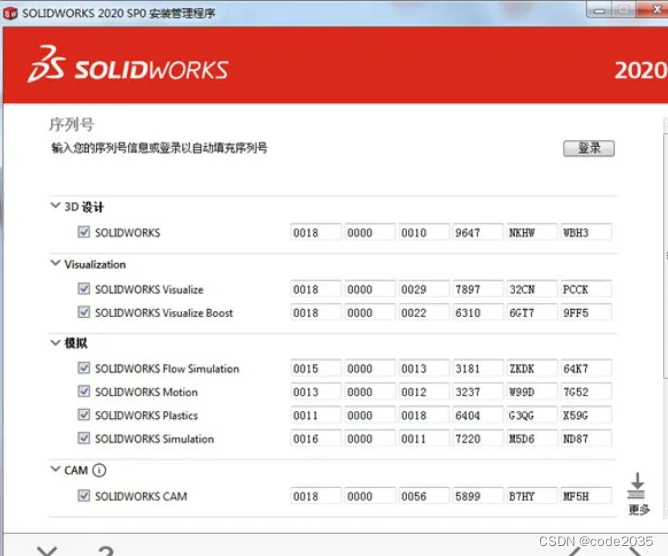Click CAM serial field B7HY
The width and height of the screenshot is (668, 556).
tap(532, 496)
